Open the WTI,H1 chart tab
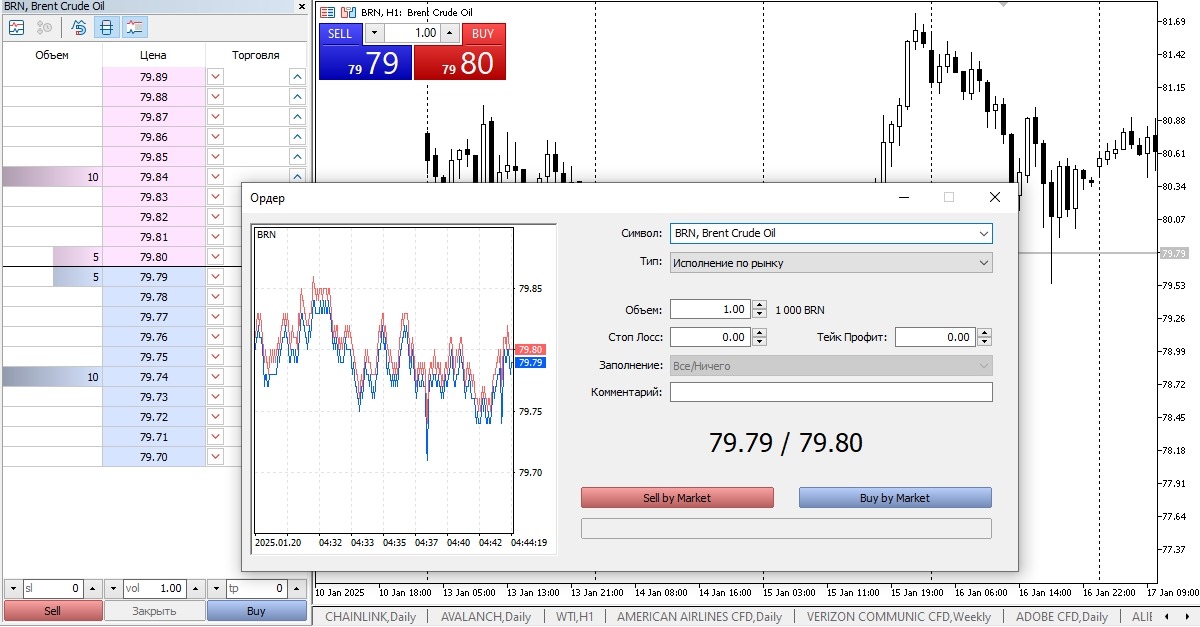The height and width of the screenshot is (627, 1200). point(575,617)
